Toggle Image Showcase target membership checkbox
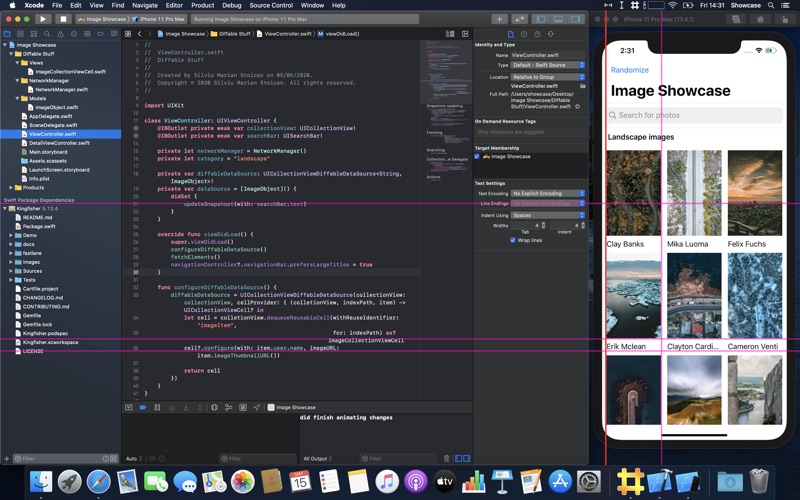 (x=477, y=157)
